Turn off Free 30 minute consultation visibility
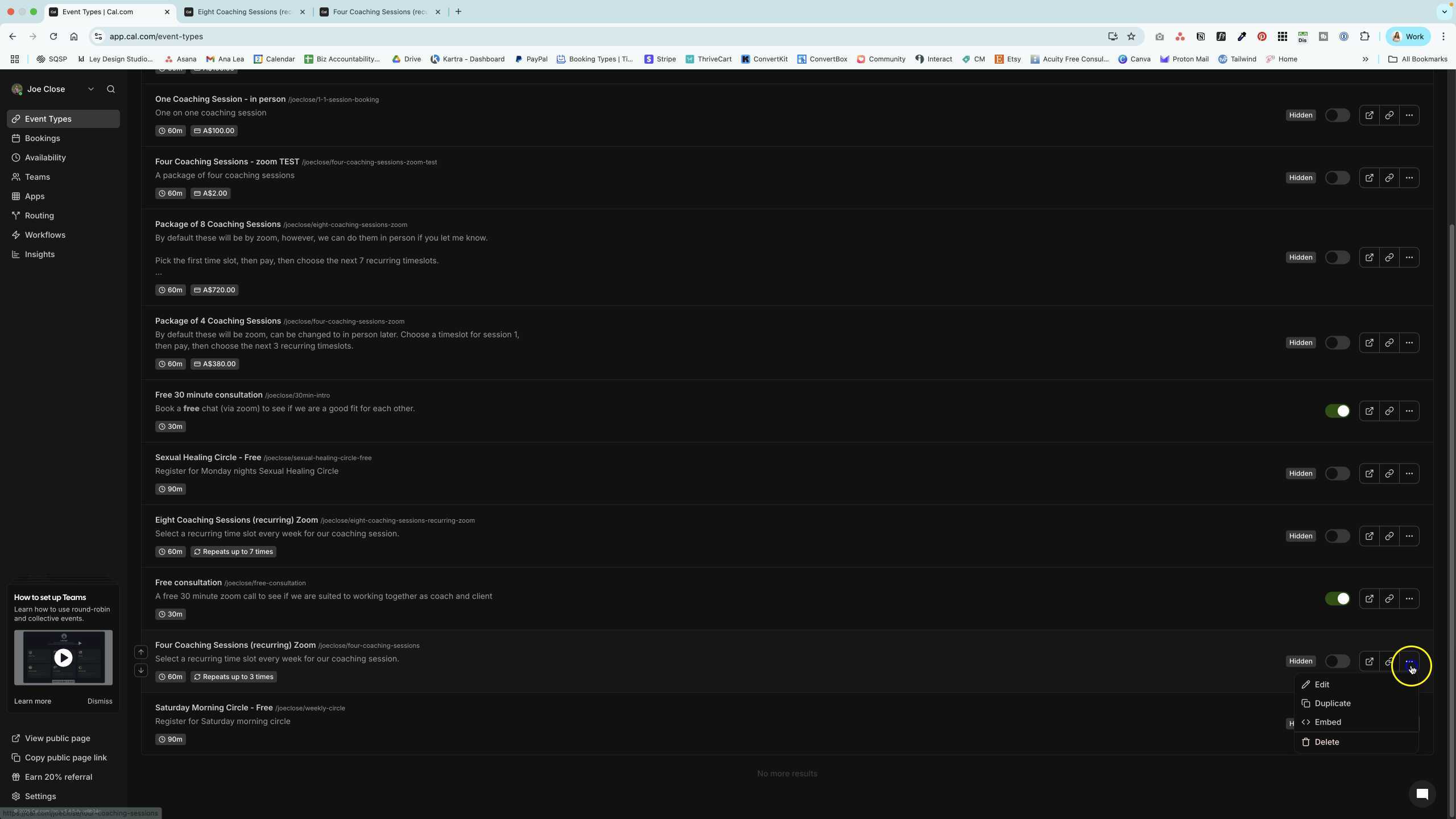The height and width of the screenshot is (819, 1456). (1337, 411)
